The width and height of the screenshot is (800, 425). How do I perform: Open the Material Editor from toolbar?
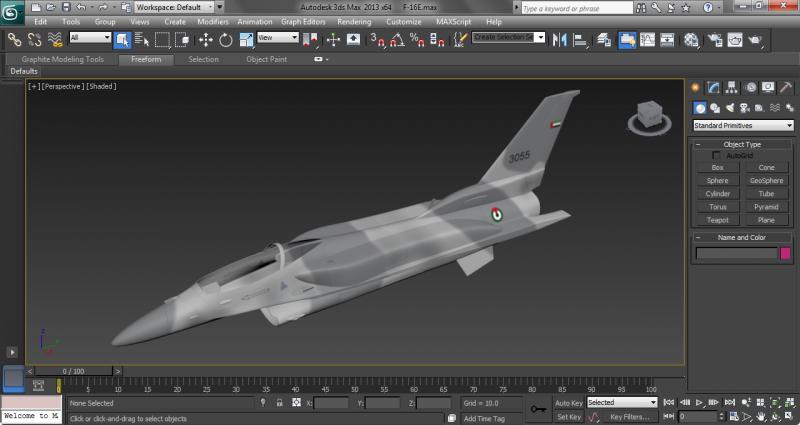click(x=691, y=40)
